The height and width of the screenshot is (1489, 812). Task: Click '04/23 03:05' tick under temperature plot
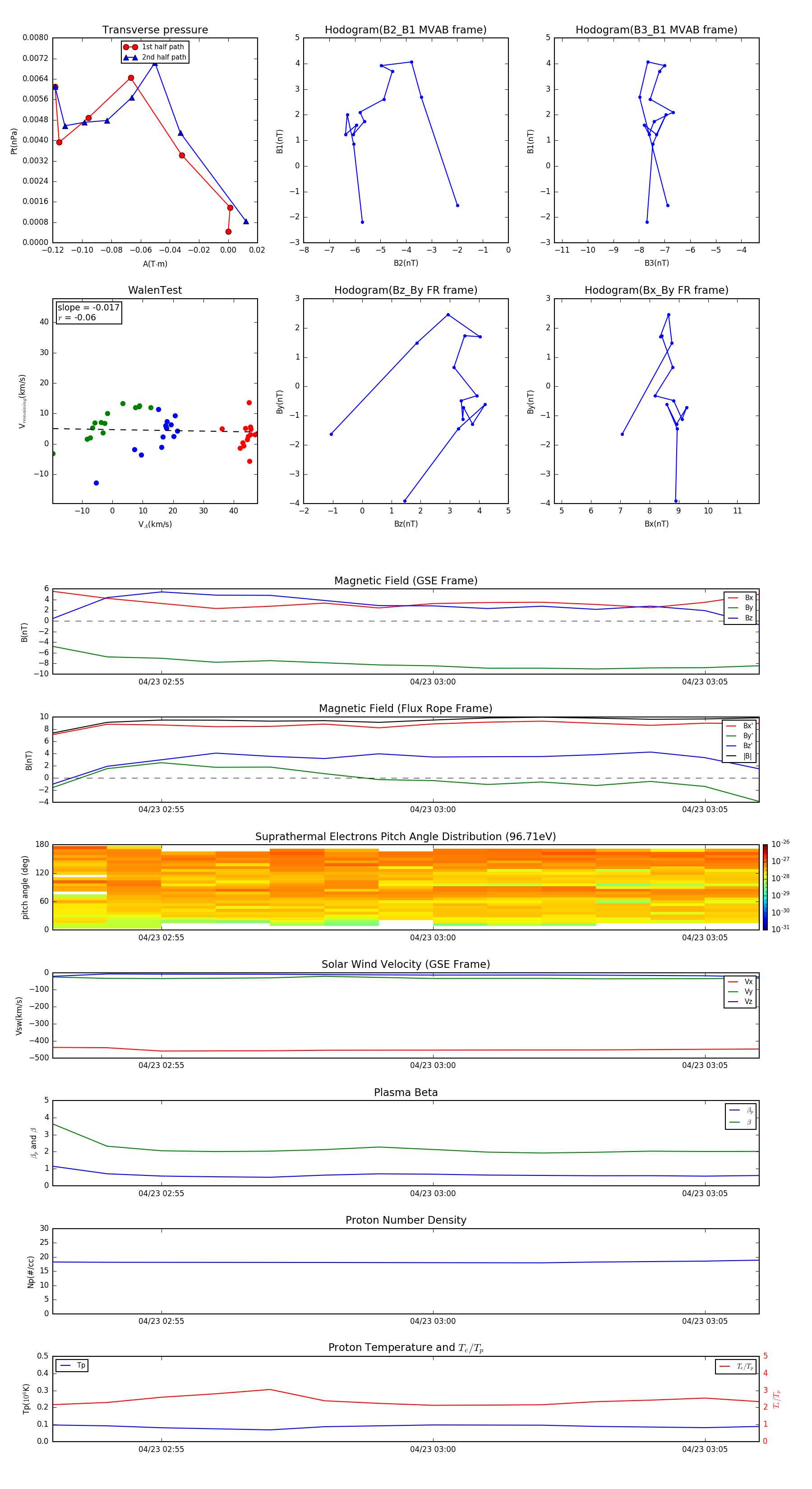tap(705, 1449)
